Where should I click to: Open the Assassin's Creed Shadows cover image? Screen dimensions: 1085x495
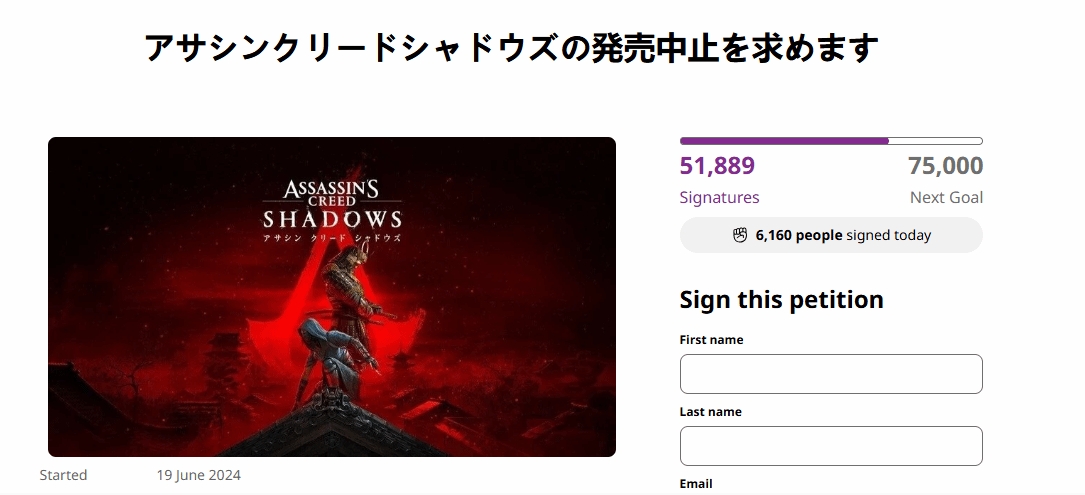(x=331, y=296)
